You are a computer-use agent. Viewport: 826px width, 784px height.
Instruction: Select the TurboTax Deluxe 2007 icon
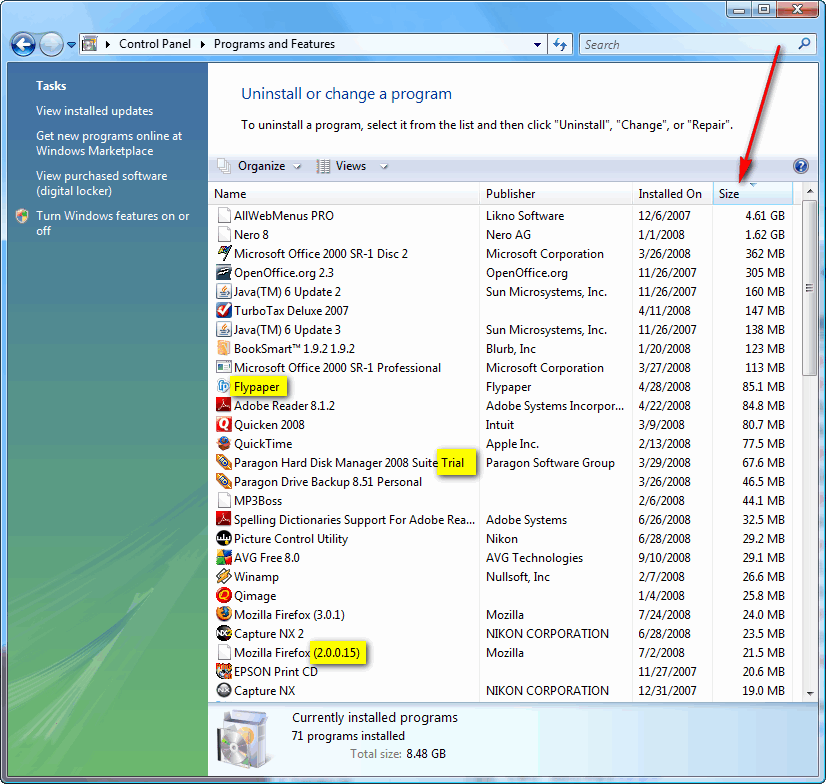pyautogui.click(x=224, y=310)
